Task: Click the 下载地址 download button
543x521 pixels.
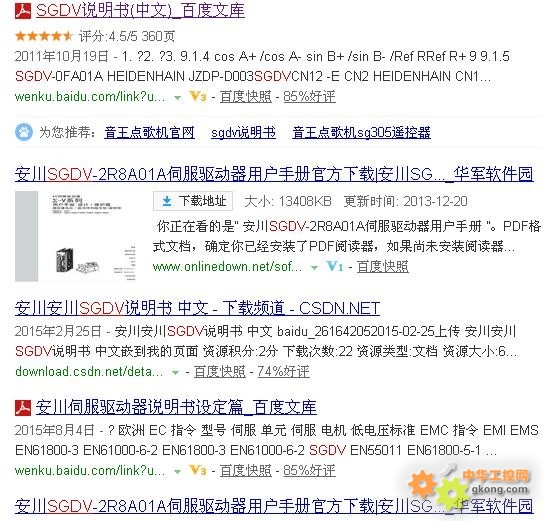Action: coord(193,201)
